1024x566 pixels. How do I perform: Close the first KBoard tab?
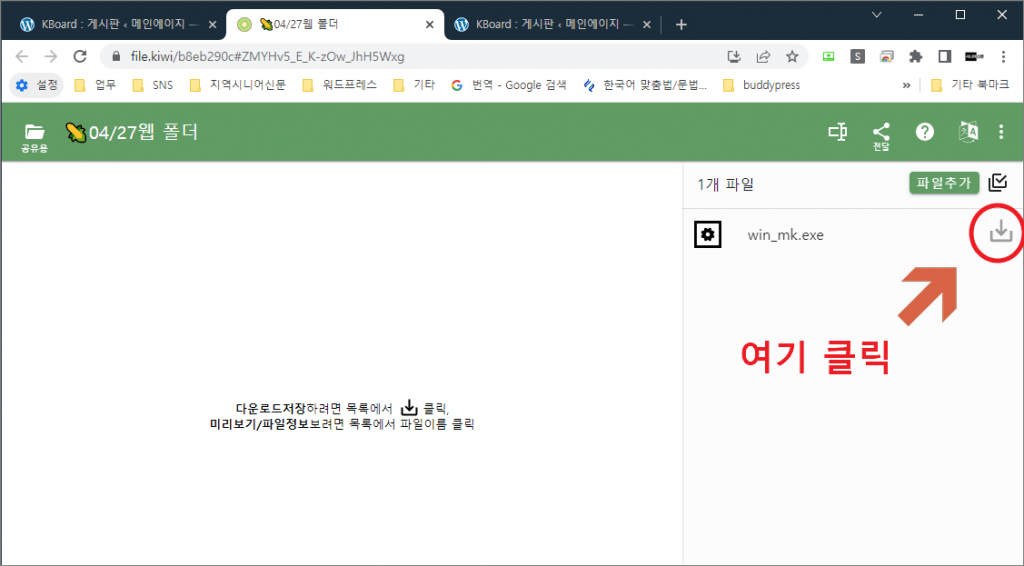coord(212,25)
